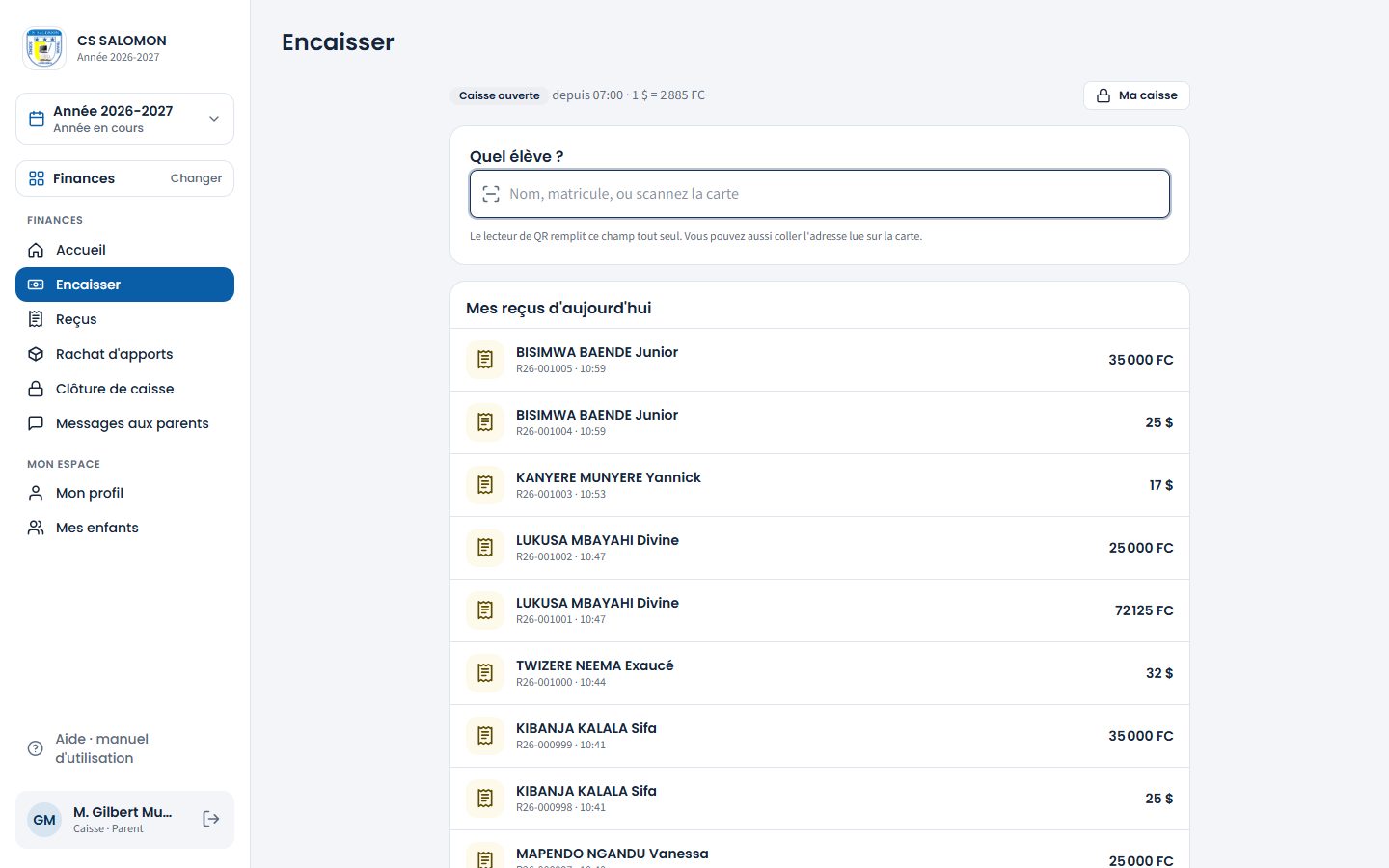The height and width of the screenshot is (868, 1389).
Task: Click the Caisse ouverte status badge
Action: click(x=499, y=95)
